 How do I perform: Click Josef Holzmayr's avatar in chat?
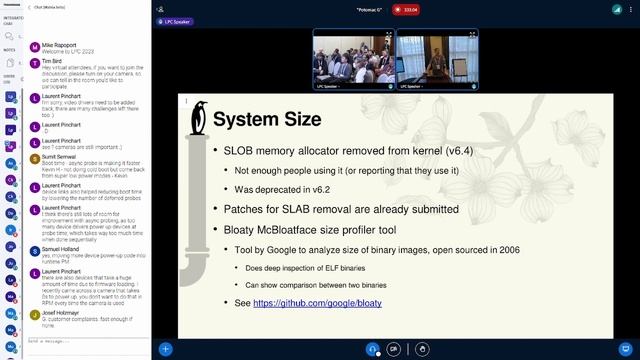tap(35, 315)
